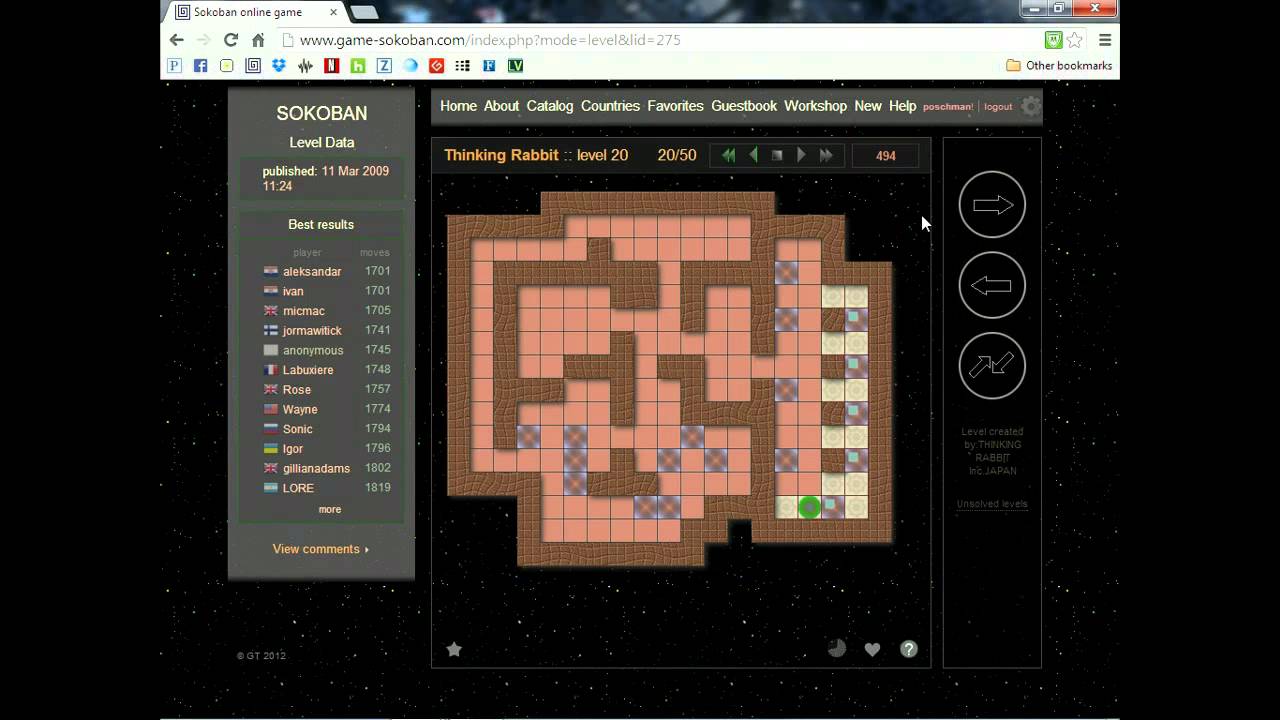Open the Sokoban spiral bookmark
Image resolution: width=1280 pixels, height=720 pixels.
[253, 66]
